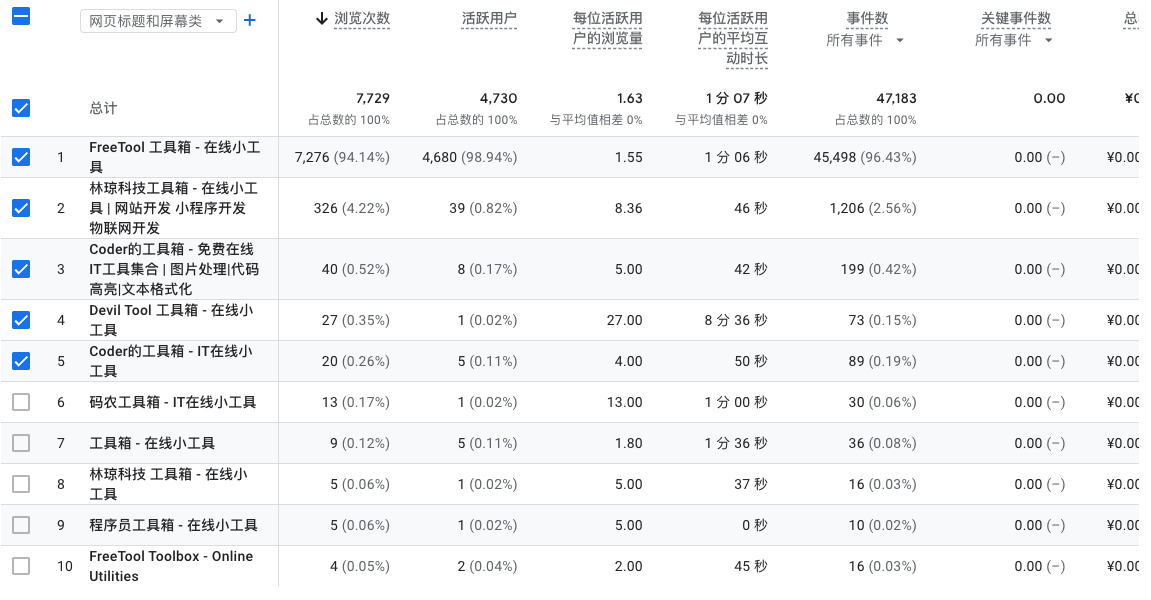
Task: Check row 10 FreeTool Toolbox checkbox
Action: (21, 566)
